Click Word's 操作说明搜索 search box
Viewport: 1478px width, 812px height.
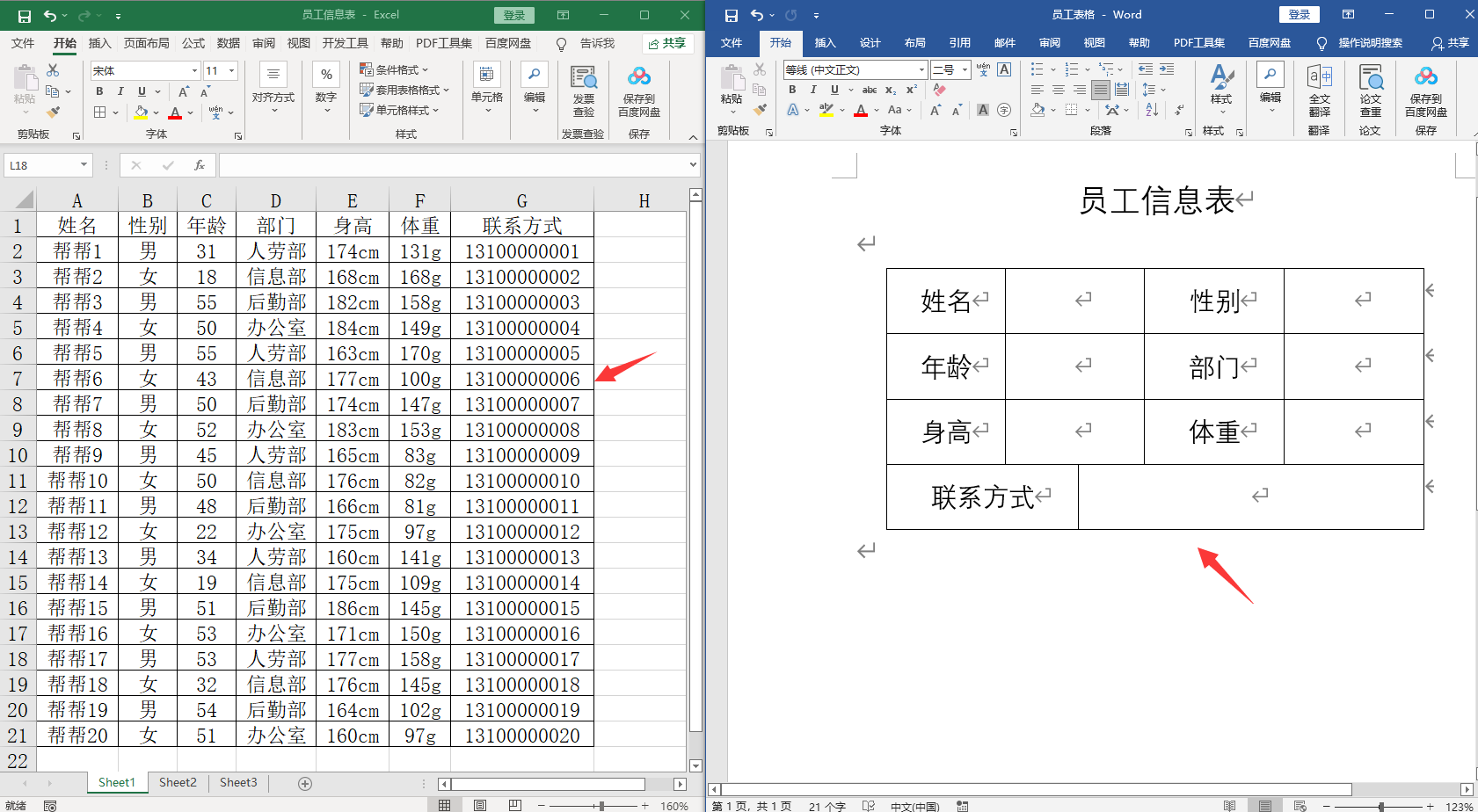click(1359, 43)
